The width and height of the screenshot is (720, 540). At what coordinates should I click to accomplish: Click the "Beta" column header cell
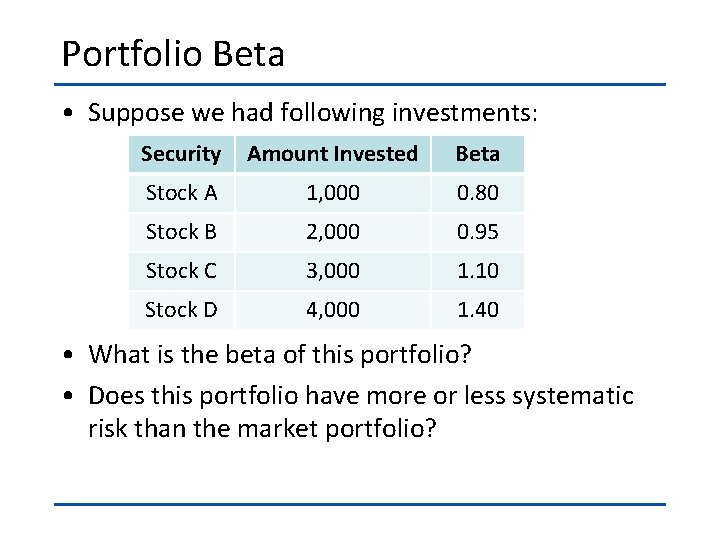tap(477, 154)
